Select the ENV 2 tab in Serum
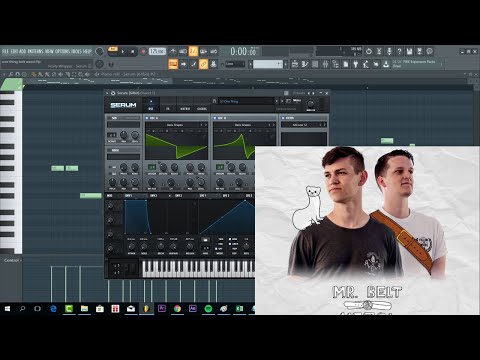The image size is (480, 360). 154,196
